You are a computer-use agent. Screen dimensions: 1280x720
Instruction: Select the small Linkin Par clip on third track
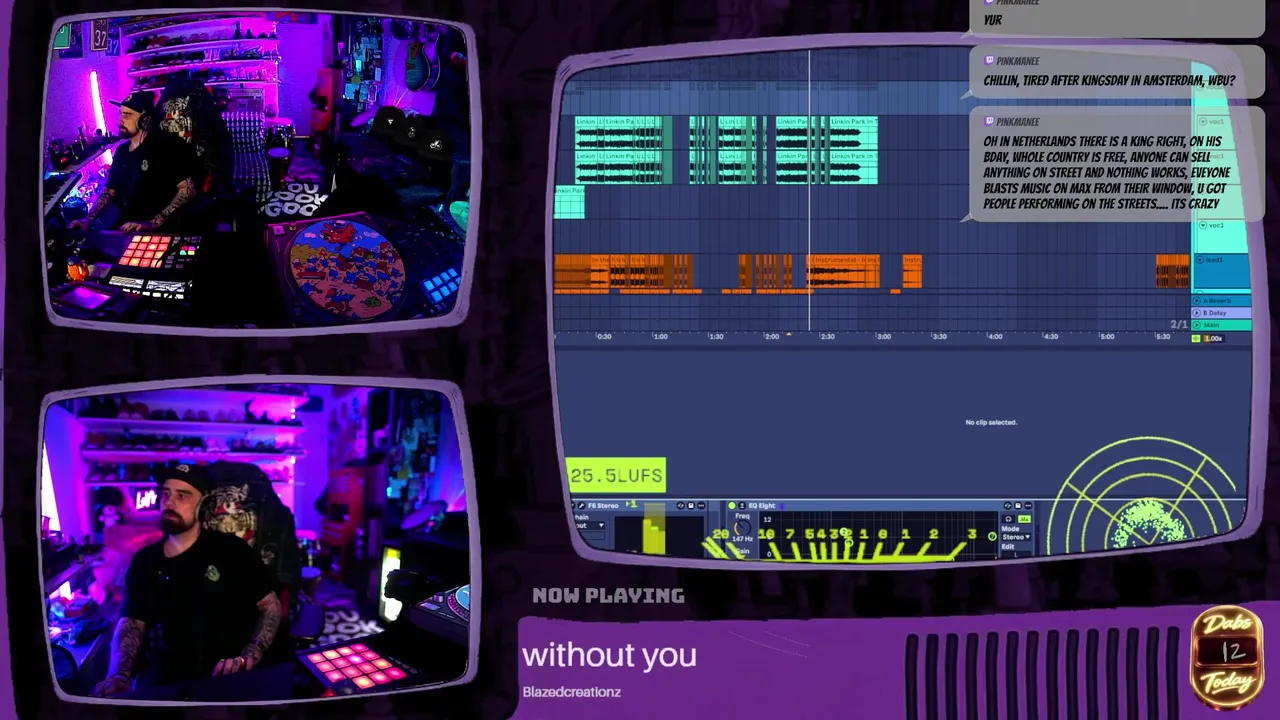[569, 201]
